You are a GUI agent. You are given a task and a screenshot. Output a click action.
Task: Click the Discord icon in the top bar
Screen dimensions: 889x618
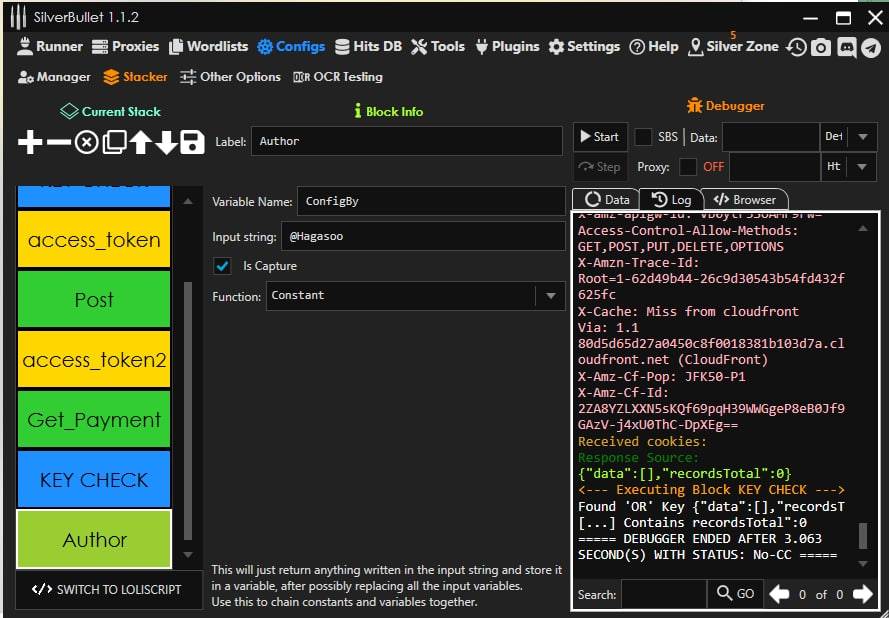tap(846, 47)
